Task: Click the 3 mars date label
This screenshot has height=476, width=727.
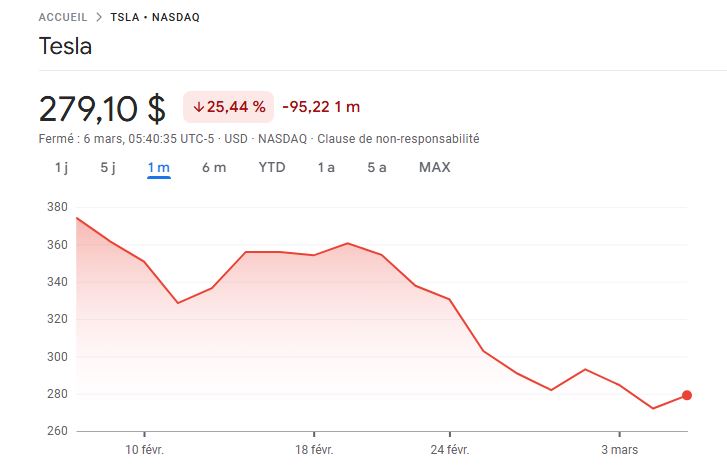Action: tap(620, 450)
